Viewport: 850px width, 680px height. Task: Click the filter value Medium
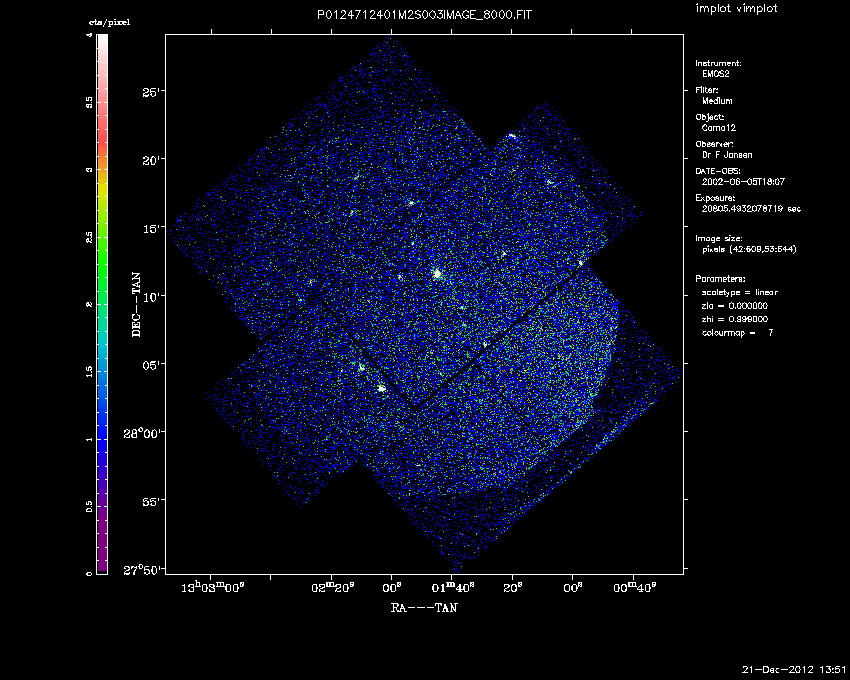[717, 101]
